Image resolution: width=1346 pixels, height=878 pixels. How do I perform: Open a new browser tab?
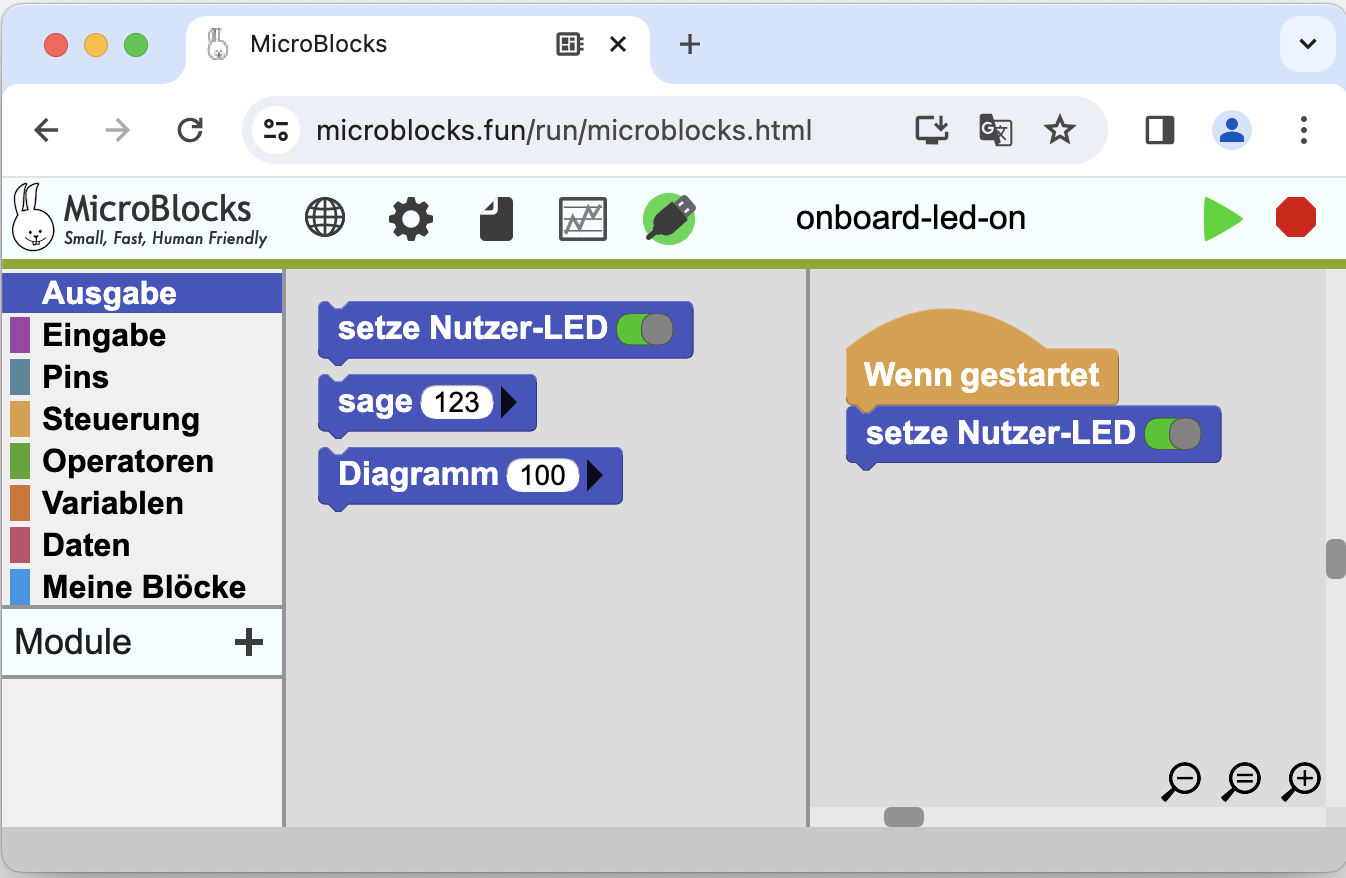689,44
